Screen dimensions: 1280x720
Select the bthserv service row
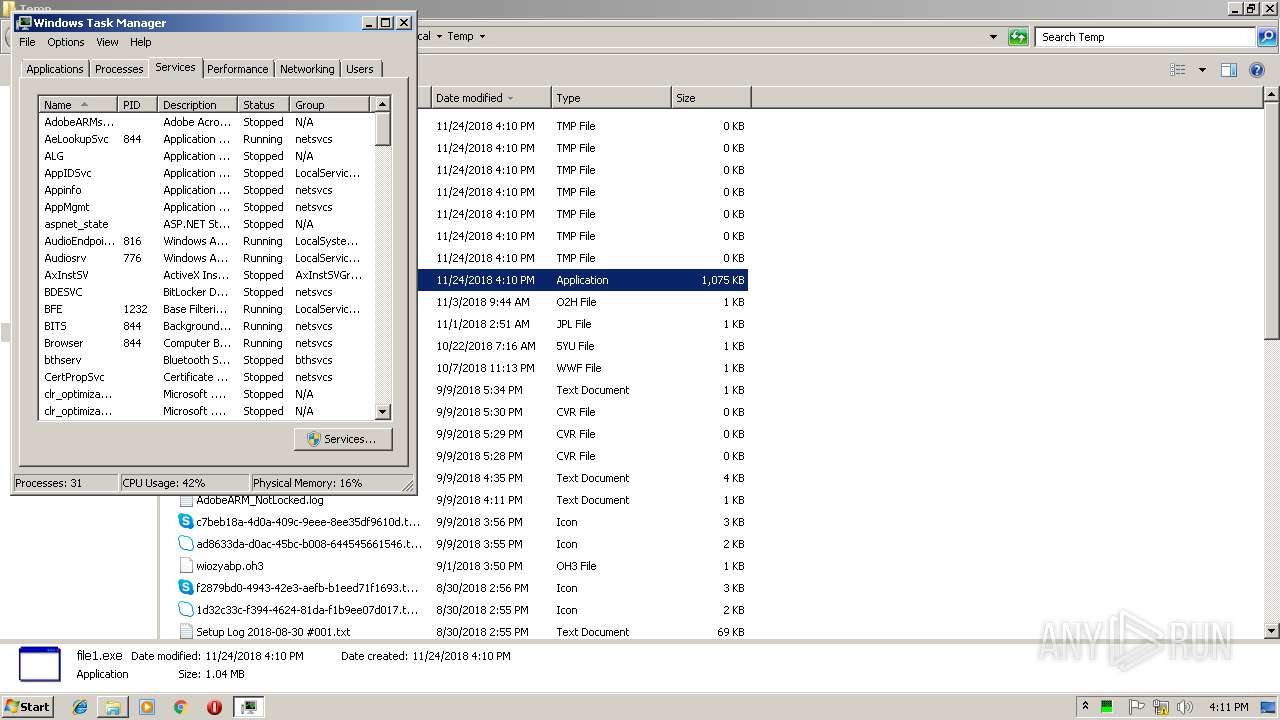[206, 360]
